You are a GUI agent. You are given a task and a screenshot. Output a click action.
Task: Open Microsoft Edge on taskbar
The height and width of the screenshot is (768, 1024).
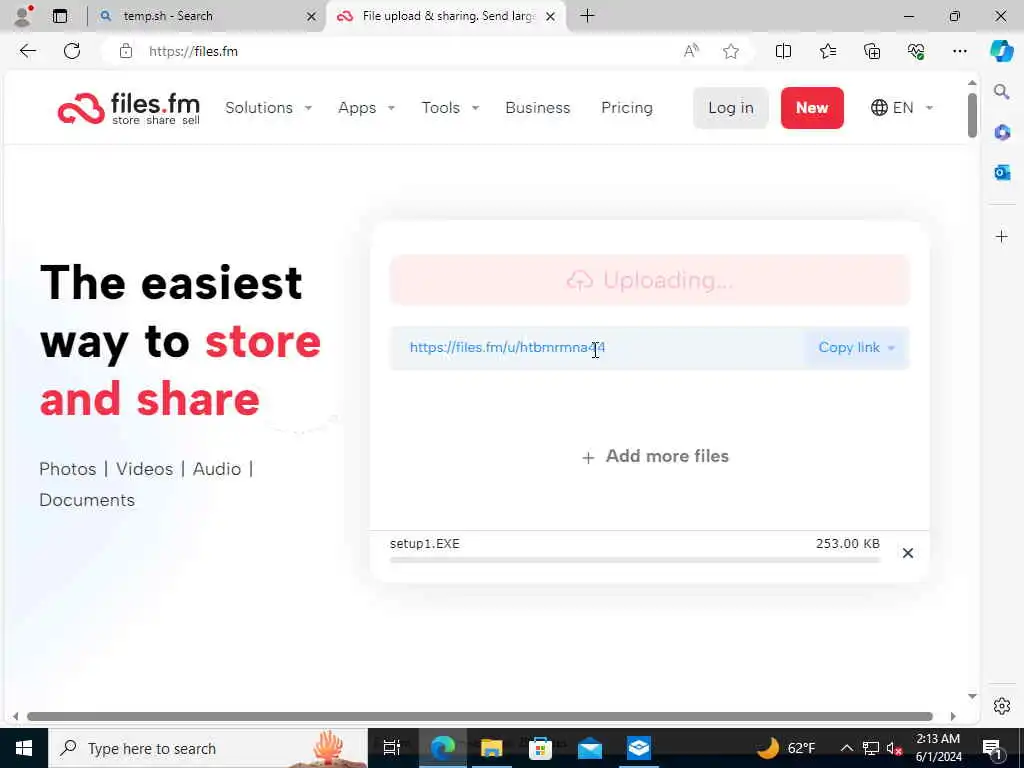coord(442,748)
